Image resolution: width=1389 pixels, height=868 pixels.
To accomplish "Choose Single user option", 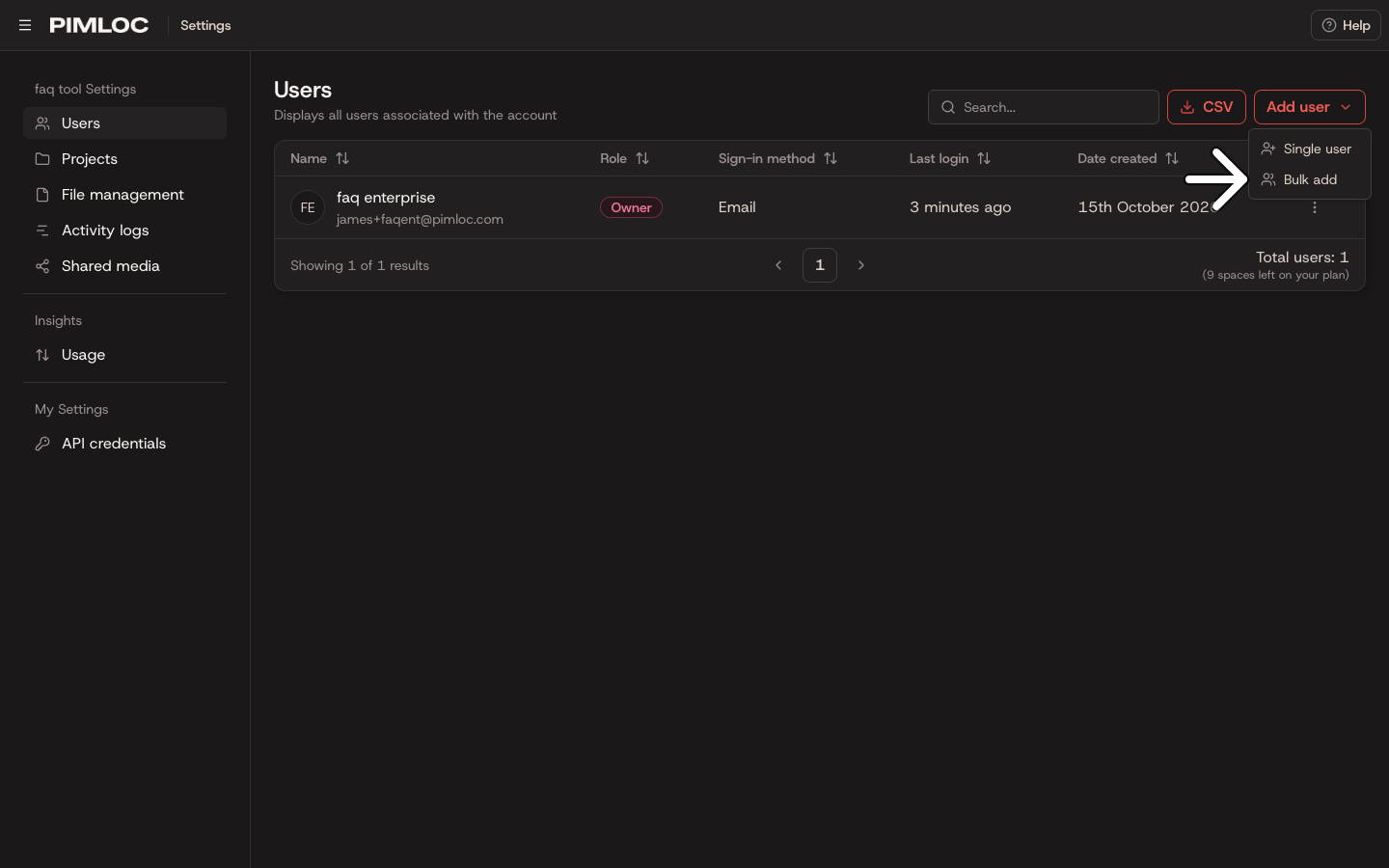I will [x=1309, y=149].
